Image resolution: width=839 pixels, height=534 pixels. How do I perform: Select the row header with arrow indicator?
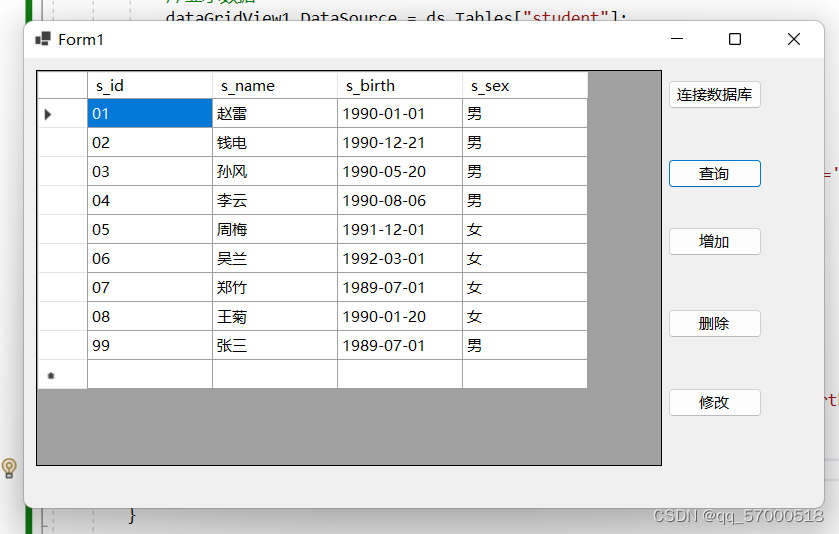pyautogui.click(x=63, y=113)
